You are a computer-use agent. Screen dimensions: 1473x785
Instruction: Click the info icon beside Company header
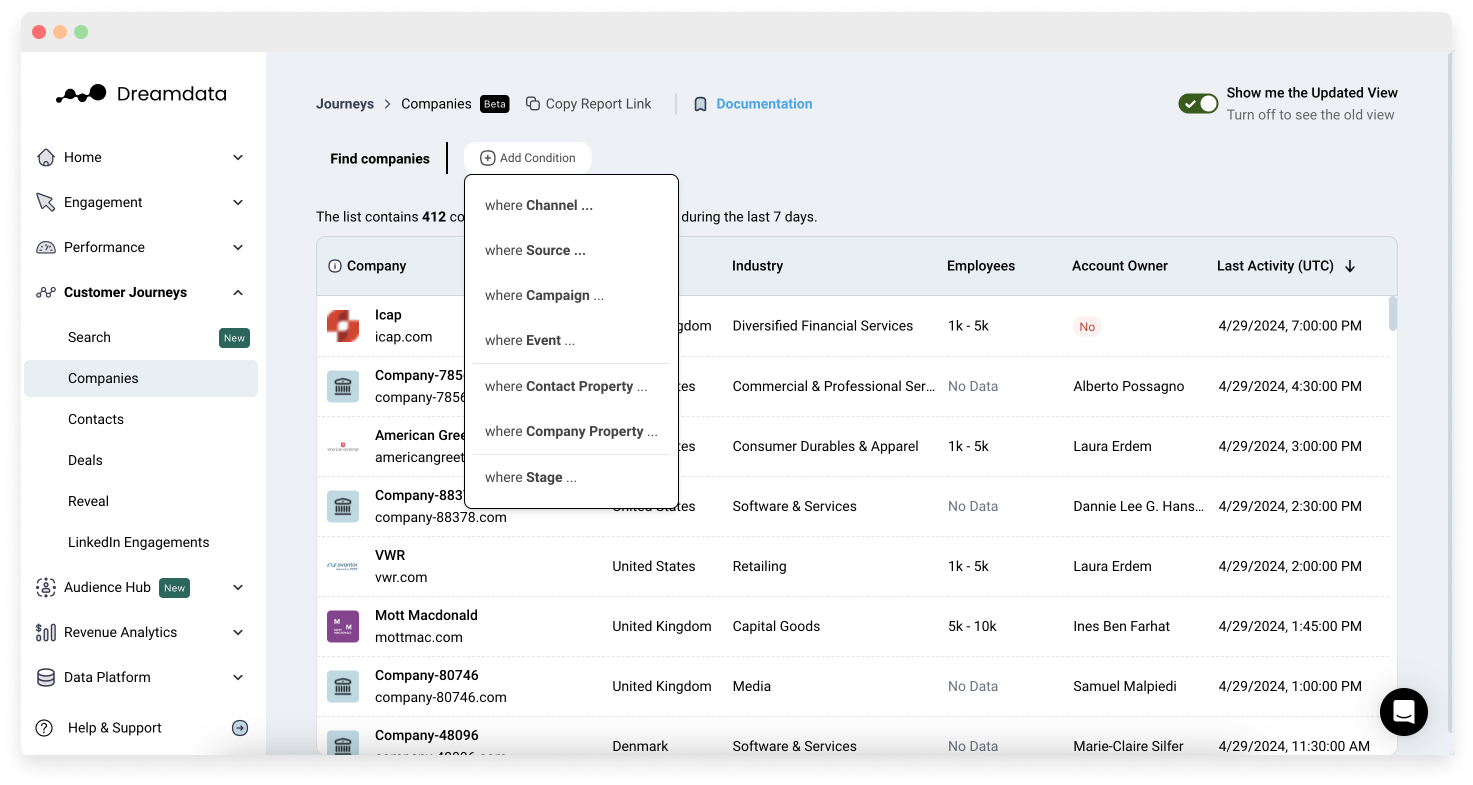click(335, 266)
